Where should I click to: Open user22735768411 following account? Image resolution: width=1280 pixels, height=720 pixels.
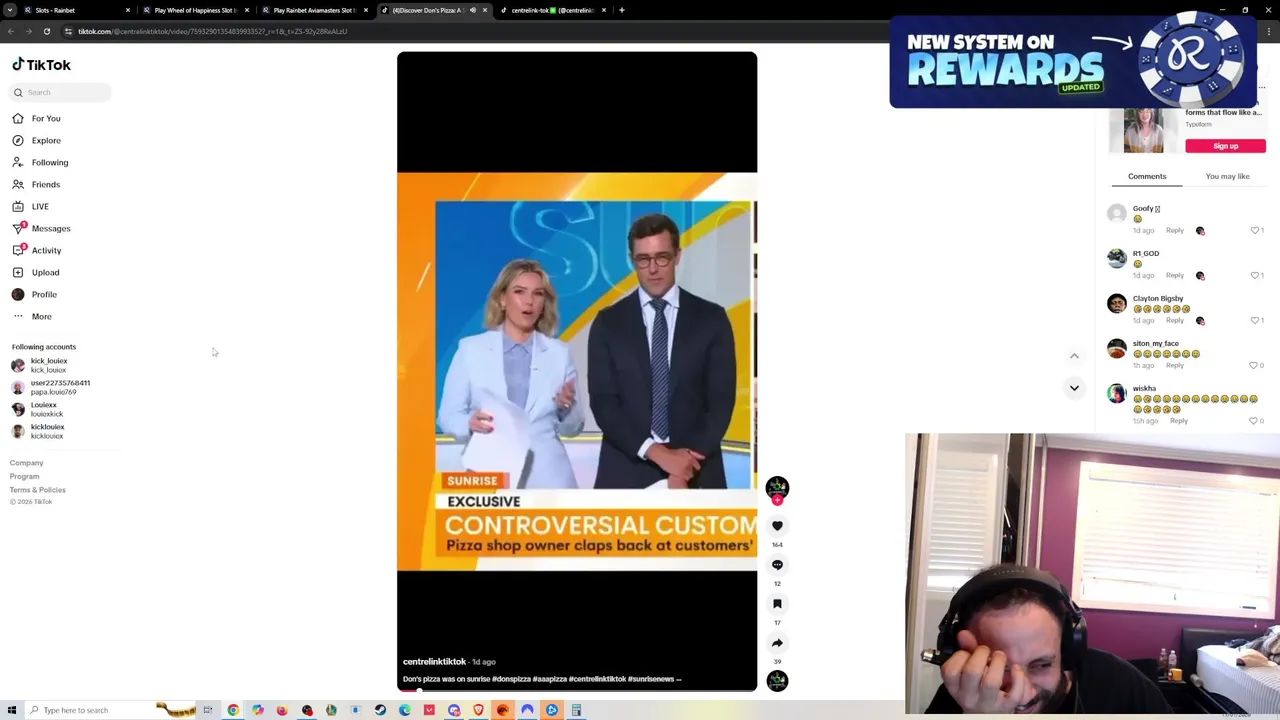[x=50, y=388]
